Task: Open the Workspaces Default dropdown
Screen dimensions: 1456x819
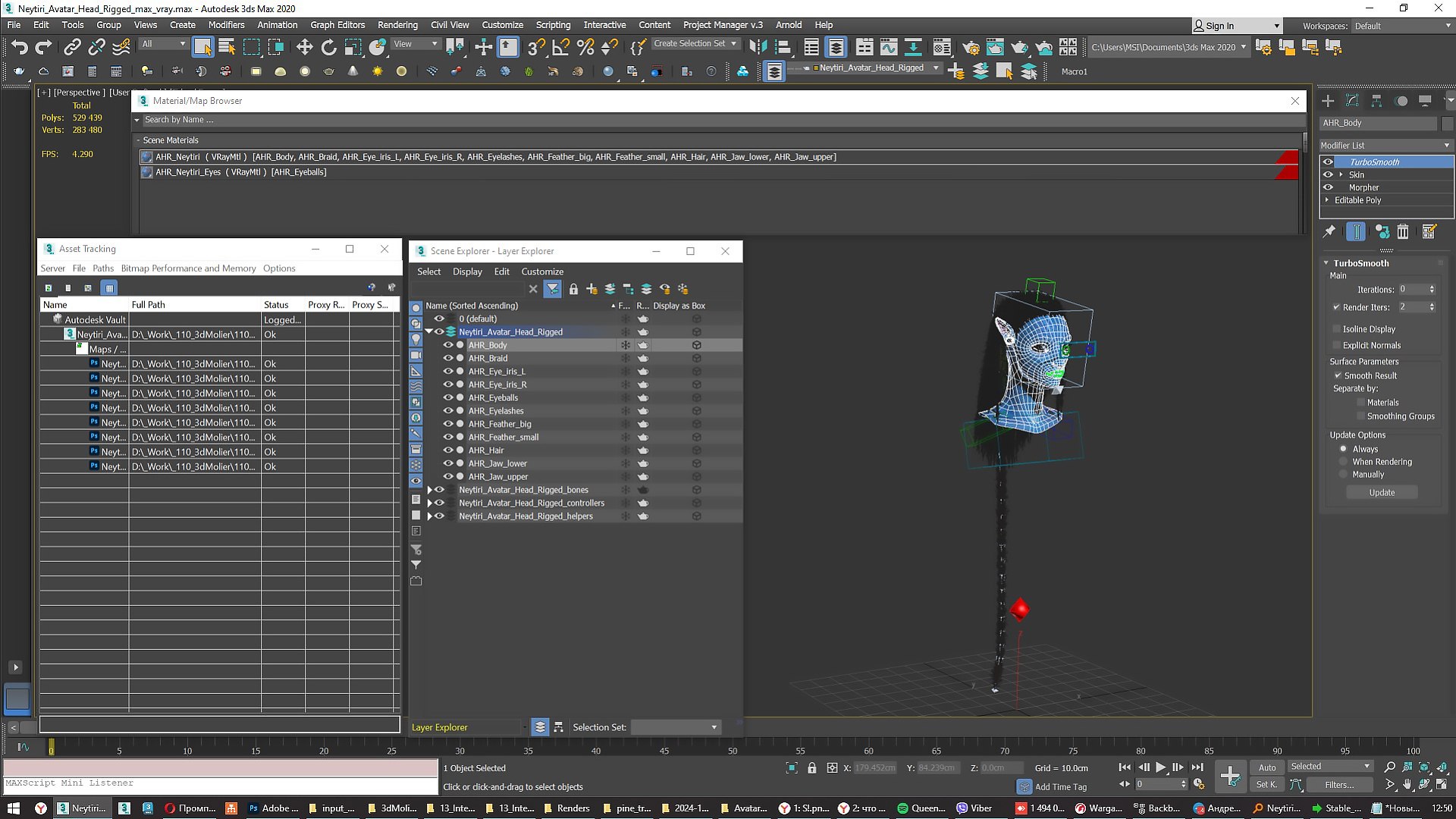Action: 1402,26
